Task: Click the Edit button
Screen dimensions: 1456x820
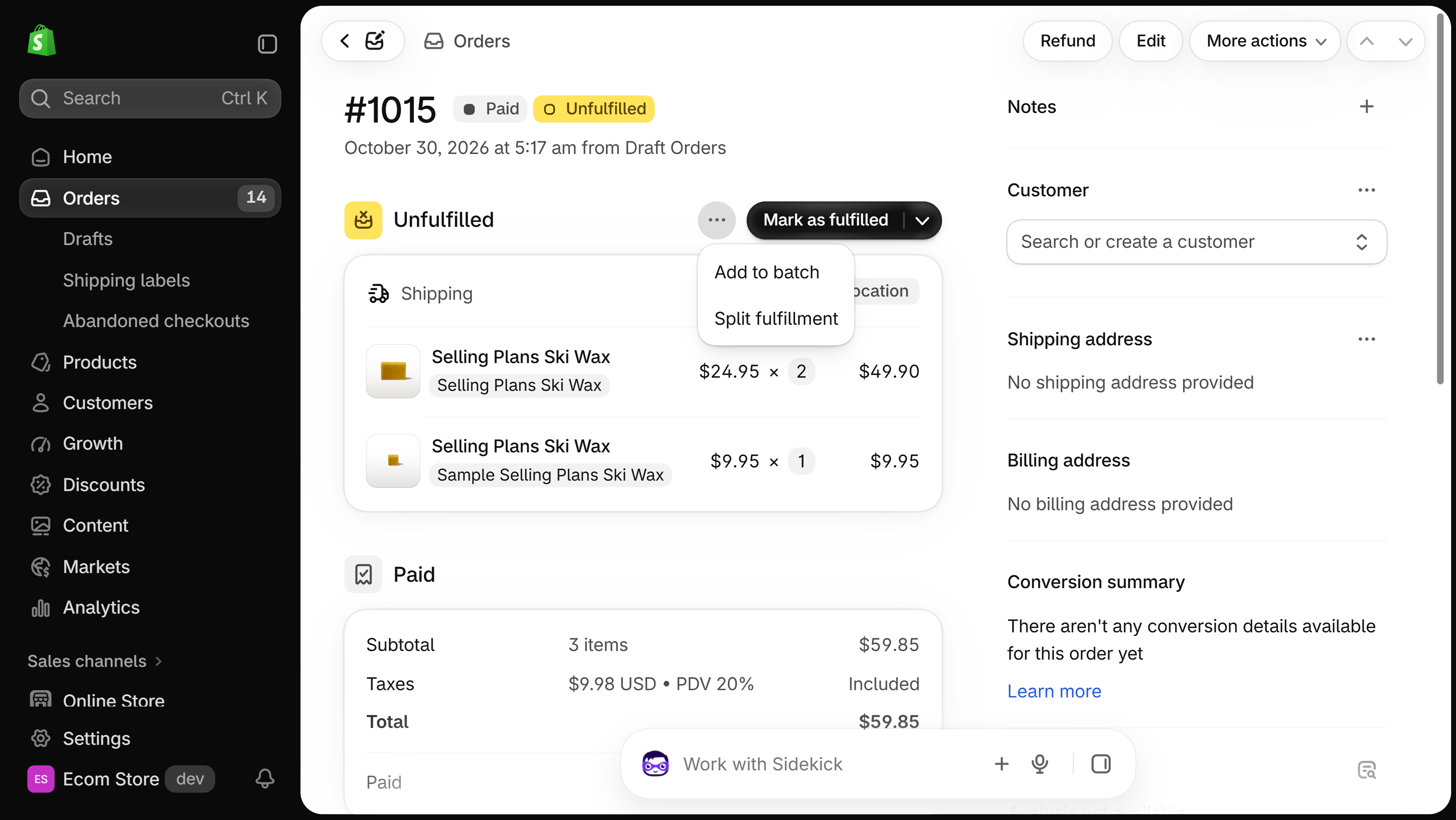Action: coord(1150,41)
